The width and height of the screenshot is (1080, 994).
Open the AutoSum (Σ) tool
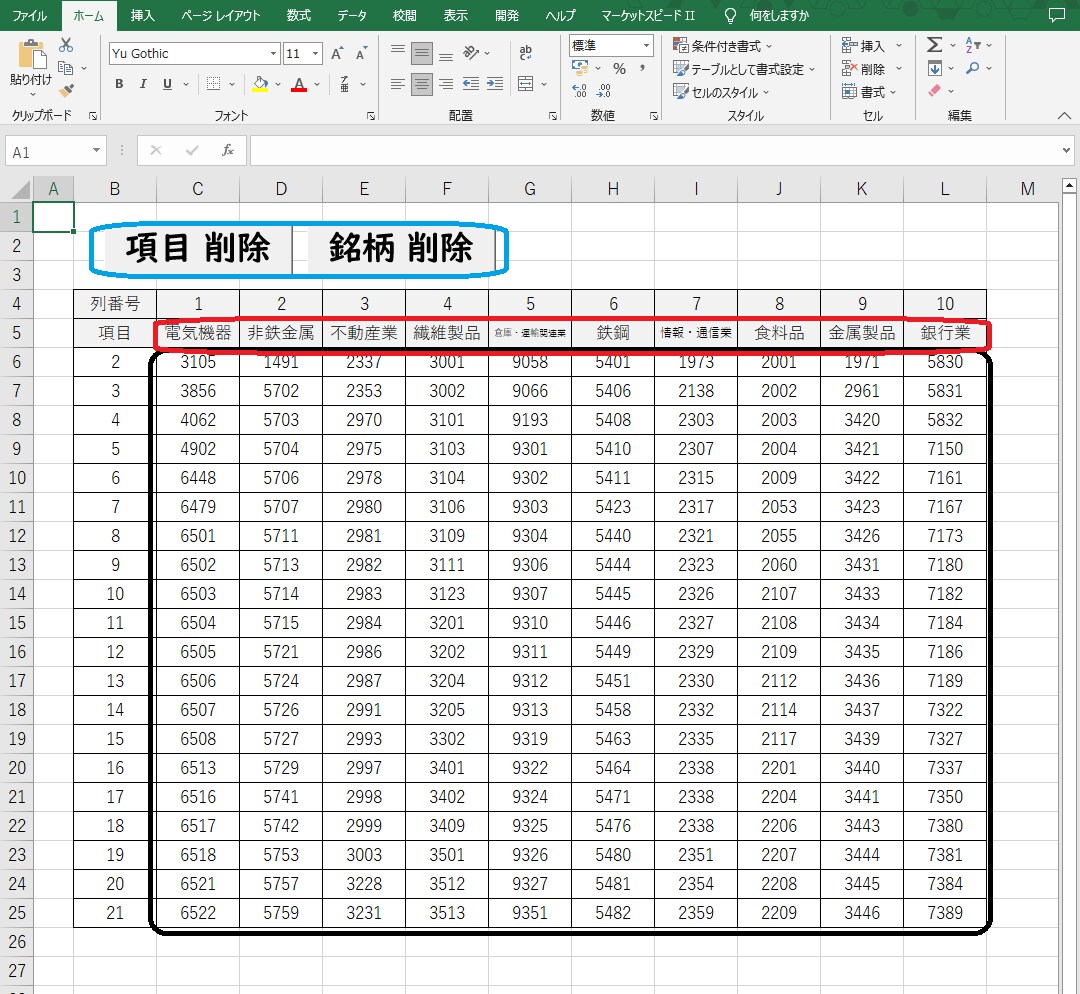click(934, 45)
